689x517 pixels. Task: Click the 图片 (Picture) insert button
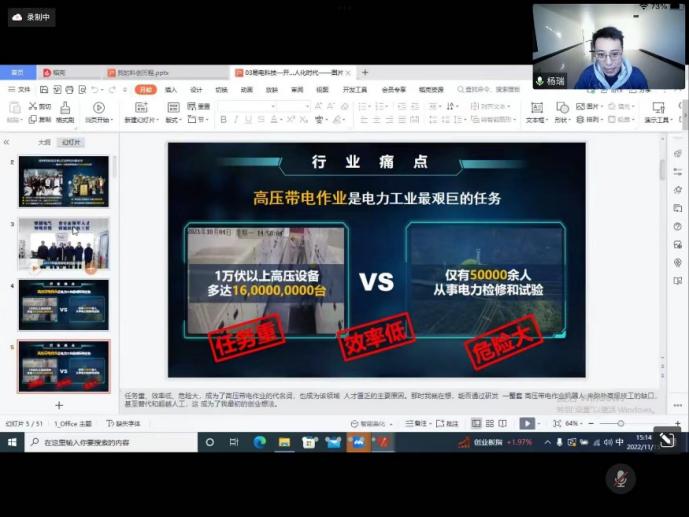point(589,106)
